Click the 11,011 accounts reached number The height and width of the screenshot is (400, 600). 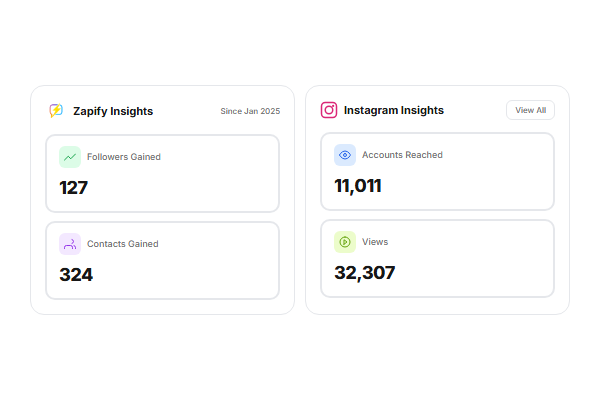pos(358,186)
